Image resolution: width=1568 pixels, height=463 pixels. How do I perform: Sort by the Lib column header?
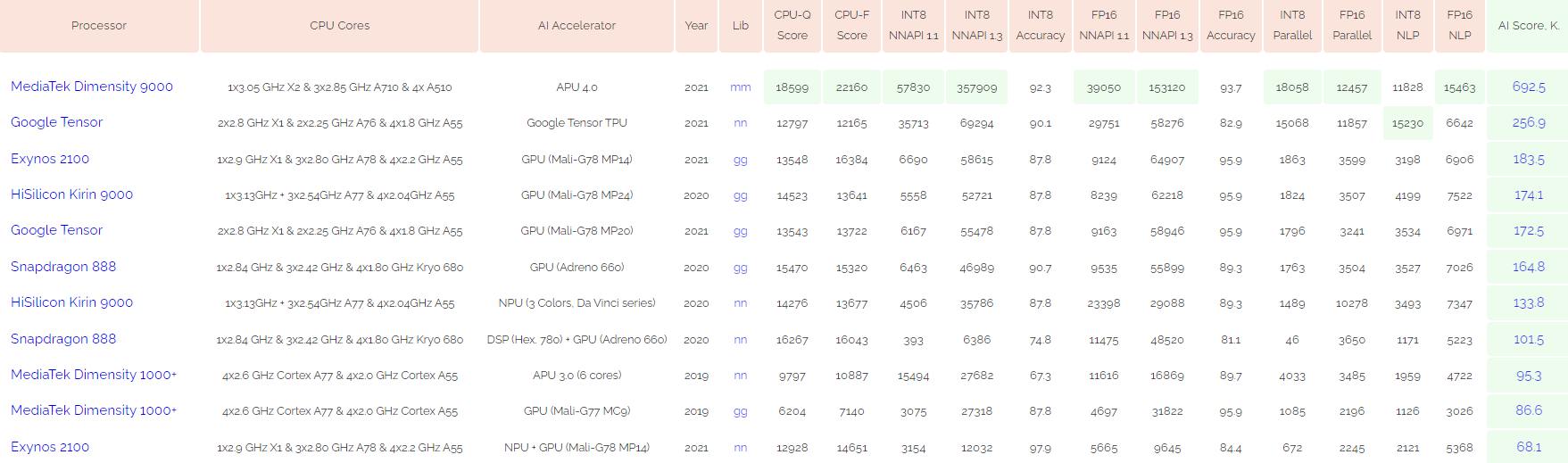point(740,26)
